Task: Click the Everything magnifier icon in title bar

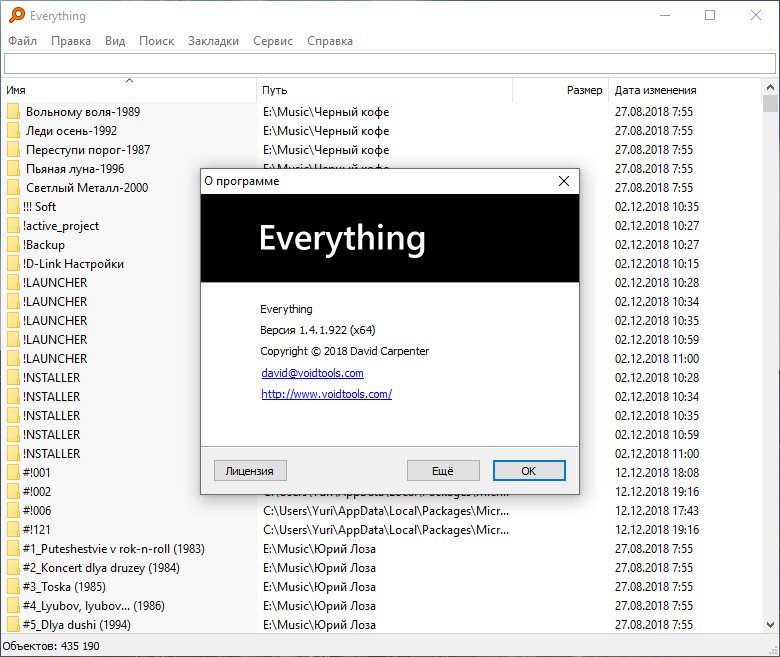Action: (x=16, y=16)
